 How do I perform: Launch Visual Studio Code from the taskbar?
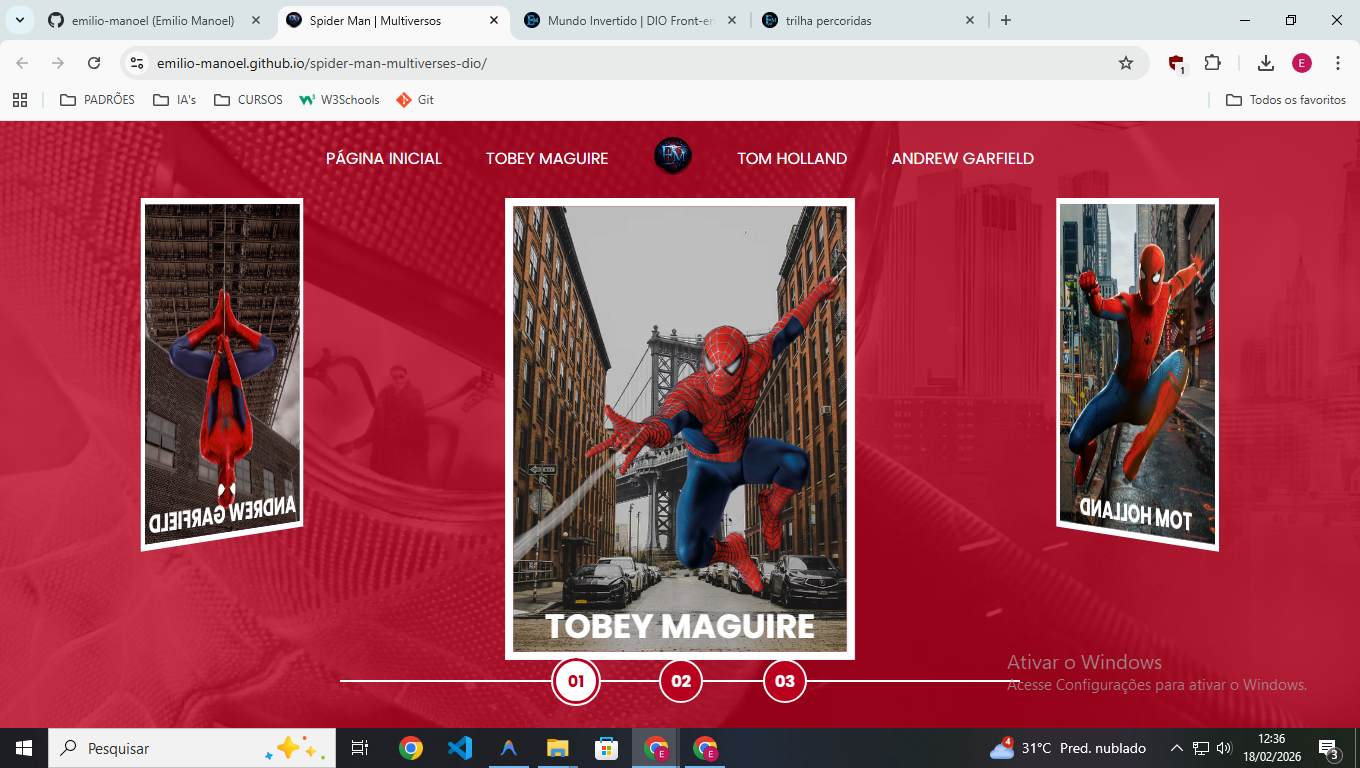pos(459,747)
